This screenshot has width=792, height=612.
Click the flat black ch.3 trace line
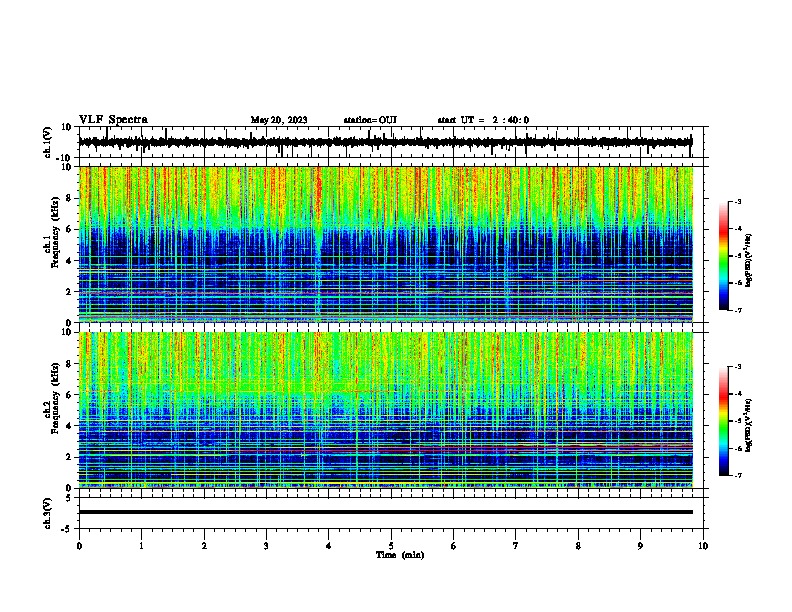click(385, 512)
